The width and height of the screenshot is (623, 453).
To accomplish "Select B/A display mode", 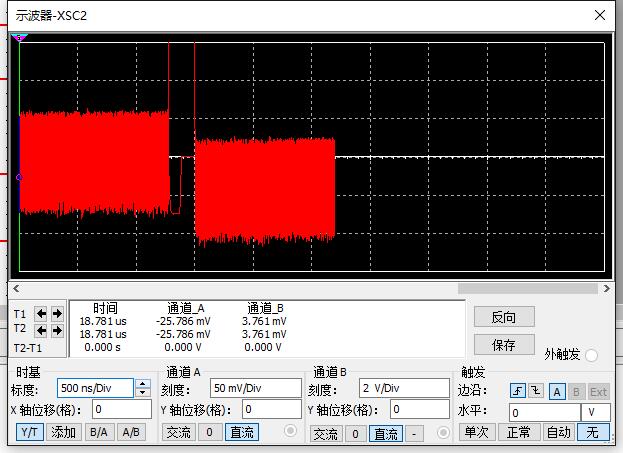I will (x=99, y=432).
